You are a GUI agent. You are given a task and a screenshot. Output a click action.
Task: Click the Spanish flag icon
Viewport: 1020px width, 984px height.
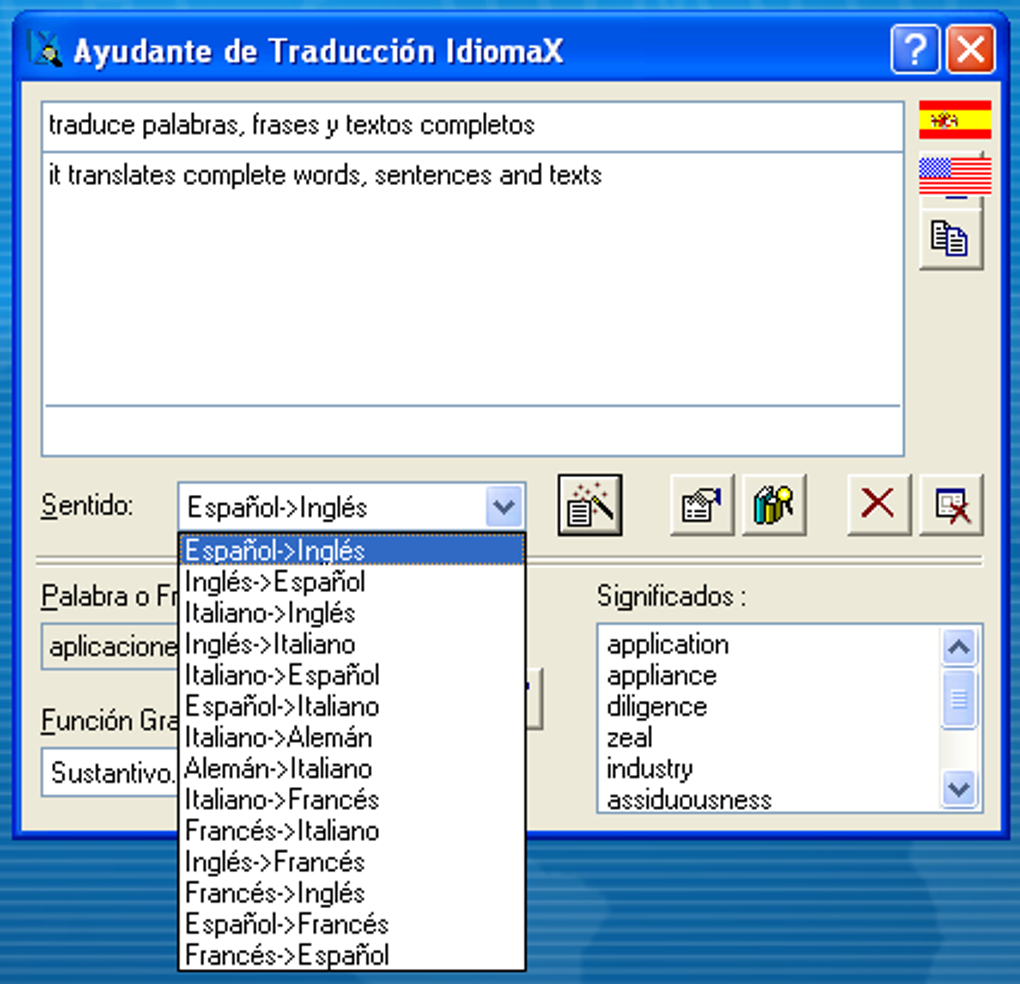pyautogui.click(x=954, y=120)
